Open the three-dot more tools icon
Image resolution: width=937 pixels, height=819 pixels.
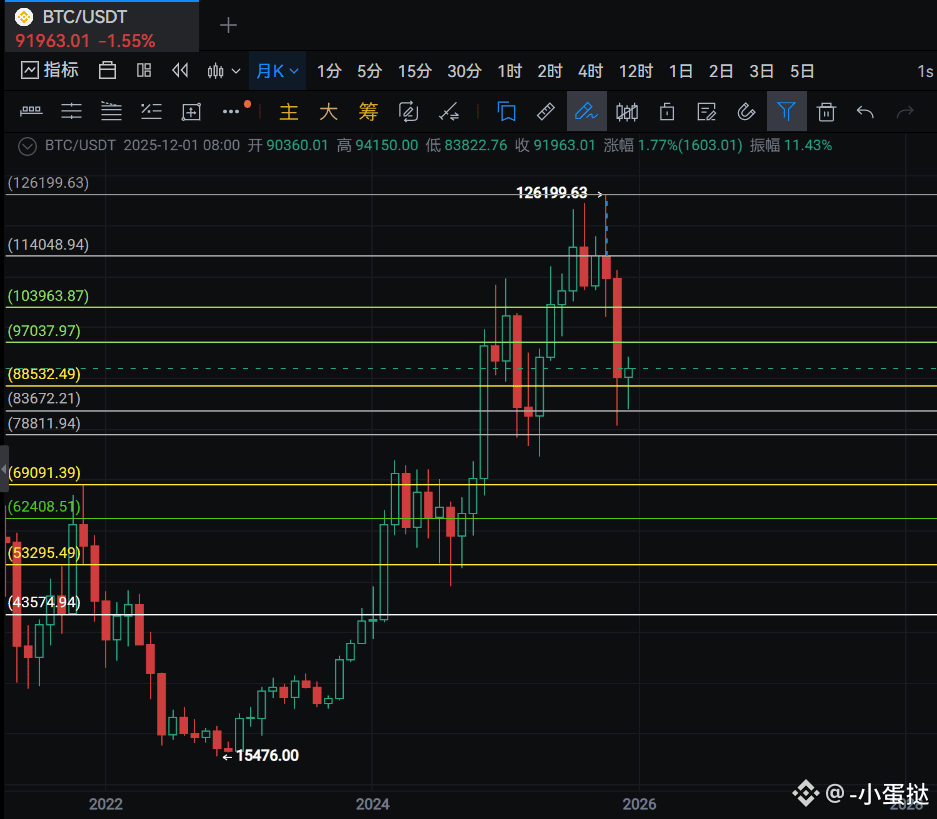pyautogui.click(x=231, y=112)
